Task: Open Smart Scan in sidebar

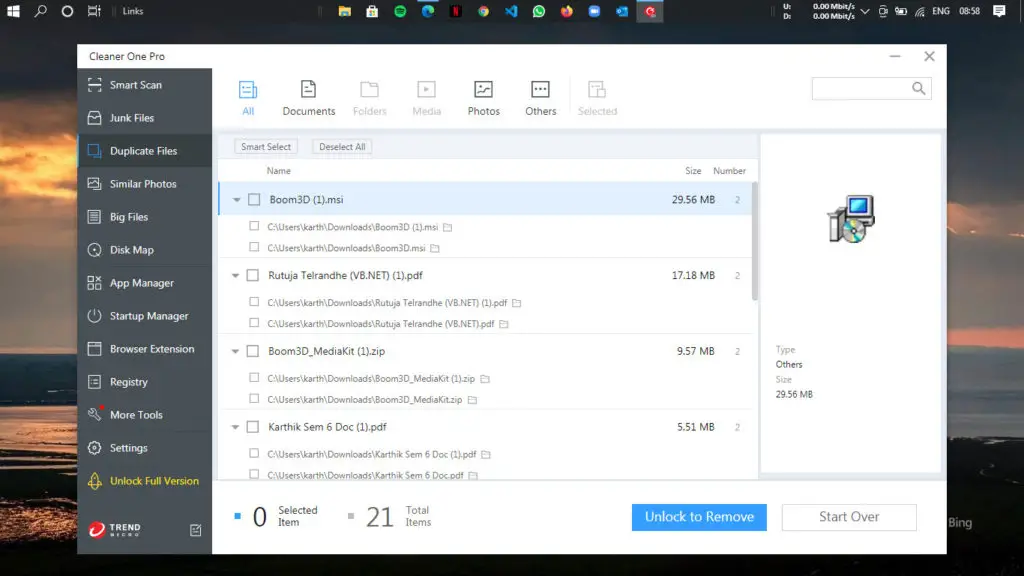Action: pos(144,85)
